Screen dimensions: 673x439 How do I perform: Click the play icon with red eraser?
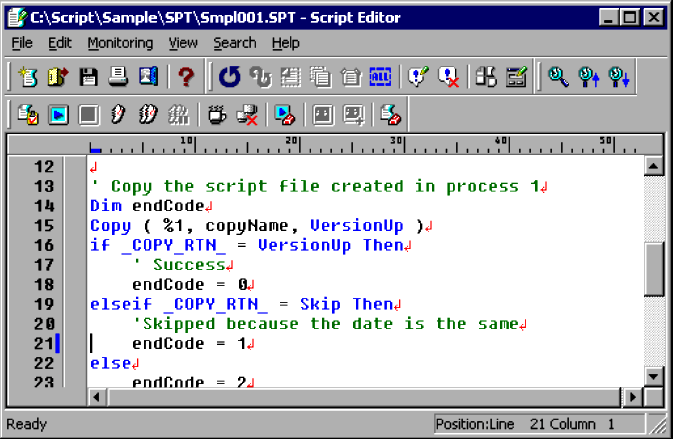point(285,115)
